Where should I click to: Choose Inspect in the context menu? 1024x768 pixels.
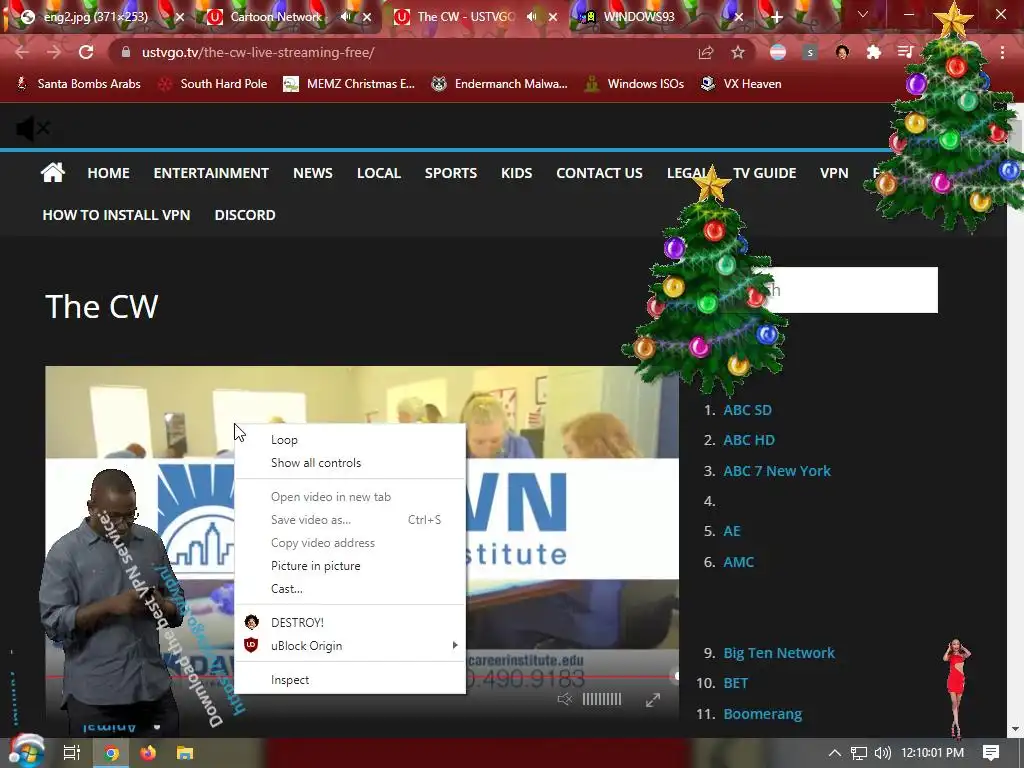pyautogui.click(x=350, y=679)
